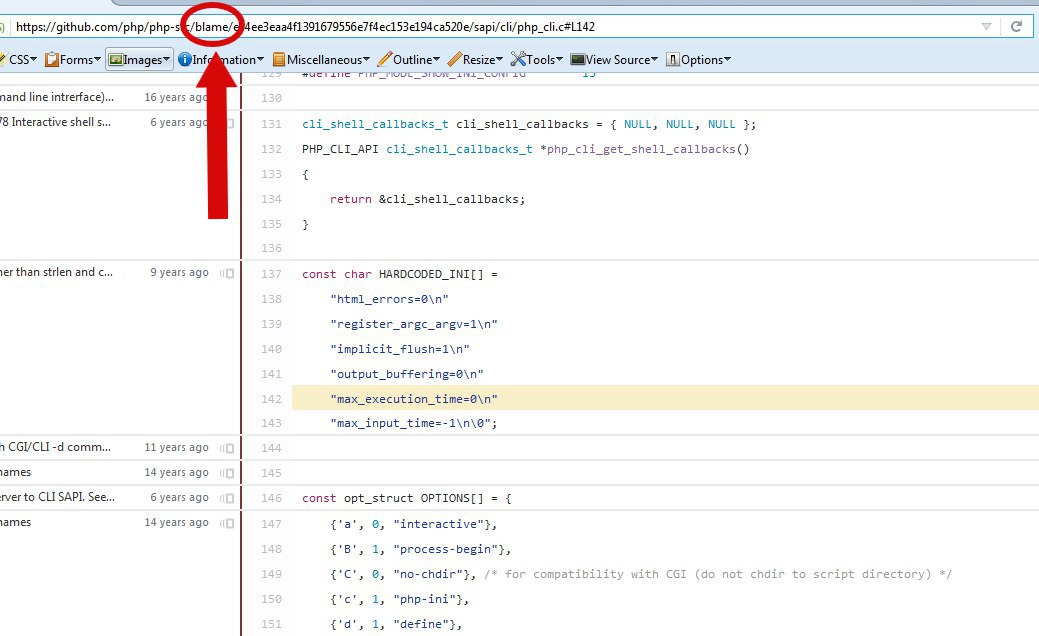This screenshot has width=1039, height=636.
Task: Click the Options panel icon
Action: 673,60
